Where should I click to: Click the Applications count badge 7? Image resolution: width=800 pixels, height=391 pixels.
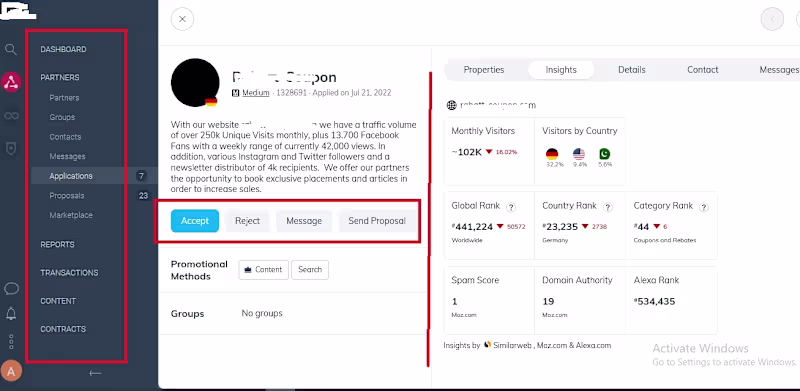141,176
